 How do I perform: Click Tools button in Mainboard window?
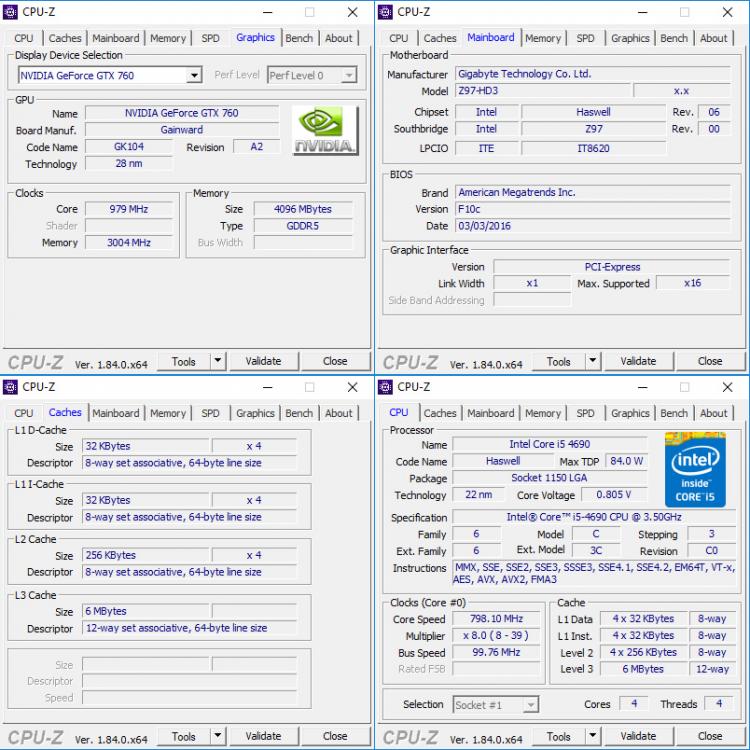tap(559, 361)
